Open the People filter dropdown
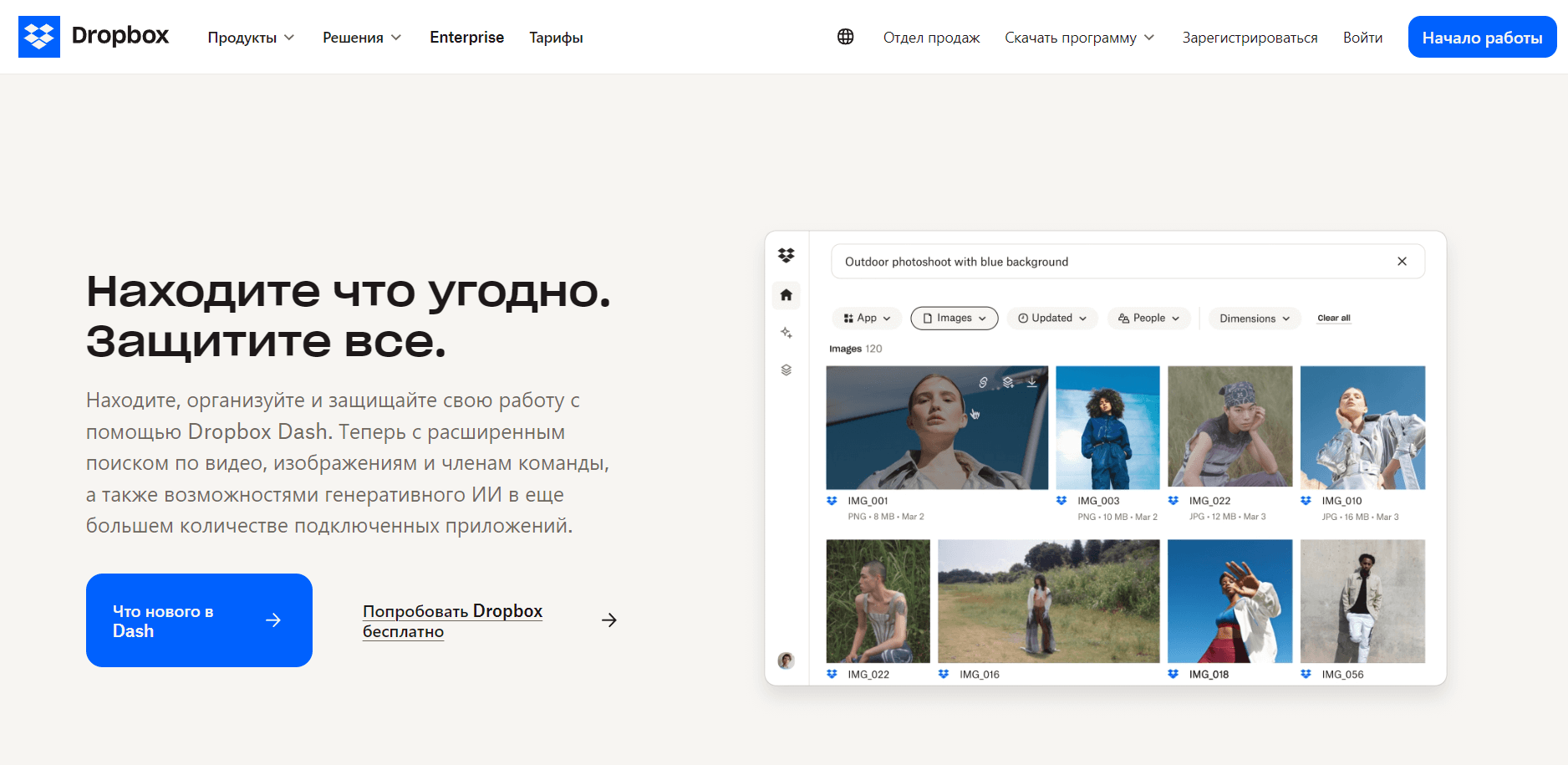Image resolution: width=1568 pixels, height=765 pixels. click(1149, 319)
